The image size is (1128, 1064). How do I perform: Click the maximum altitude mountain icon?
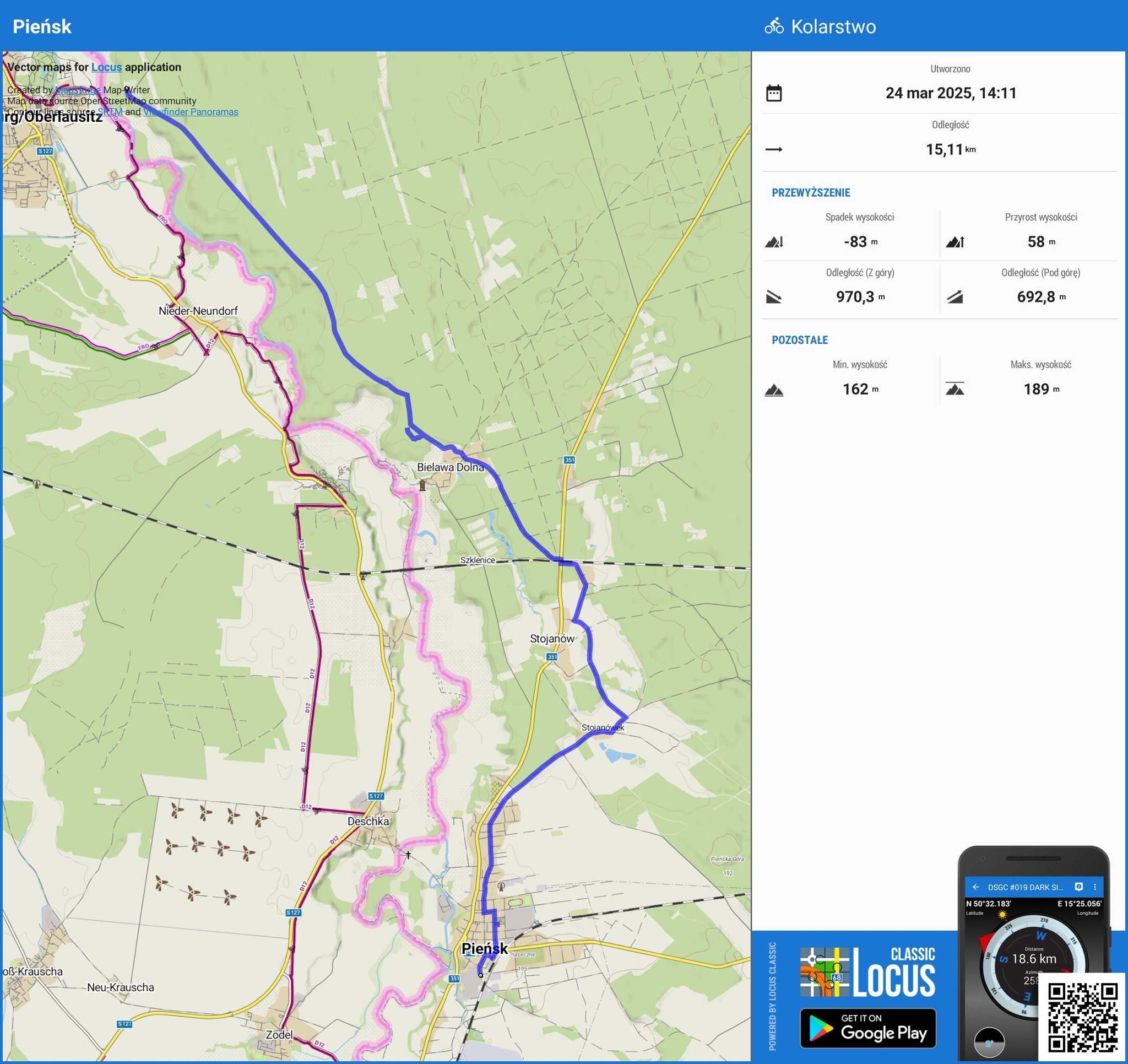tap(955, 390)
